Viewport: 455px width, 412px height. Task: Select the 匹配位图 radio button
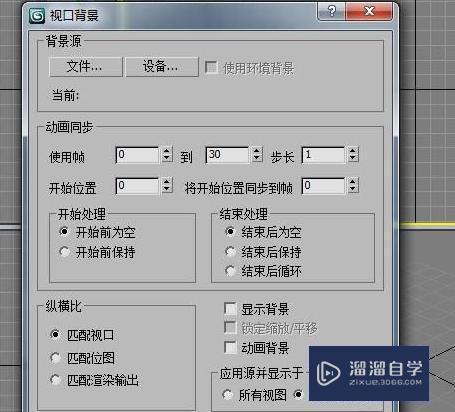click(x=55, y=358)
